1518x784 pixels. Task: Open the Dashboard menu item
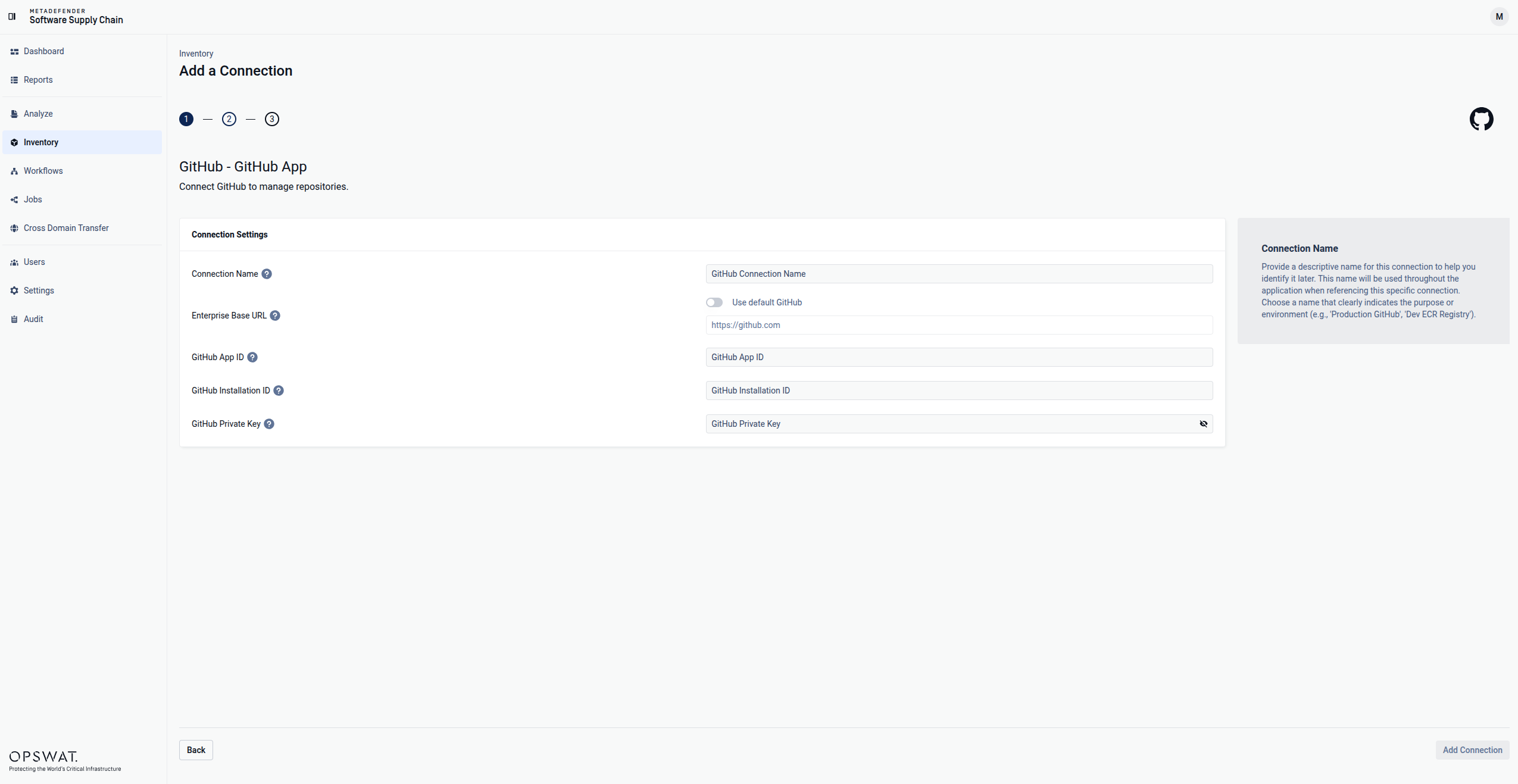pos(82,51)
